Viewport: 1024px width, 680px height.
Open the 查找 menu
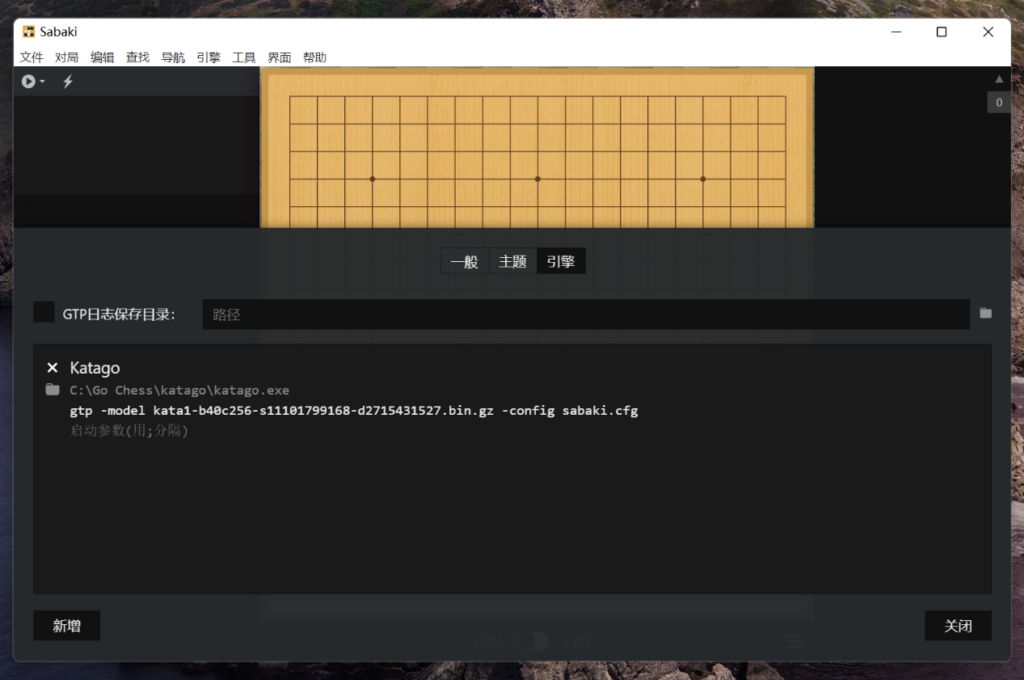coord(137,57)
